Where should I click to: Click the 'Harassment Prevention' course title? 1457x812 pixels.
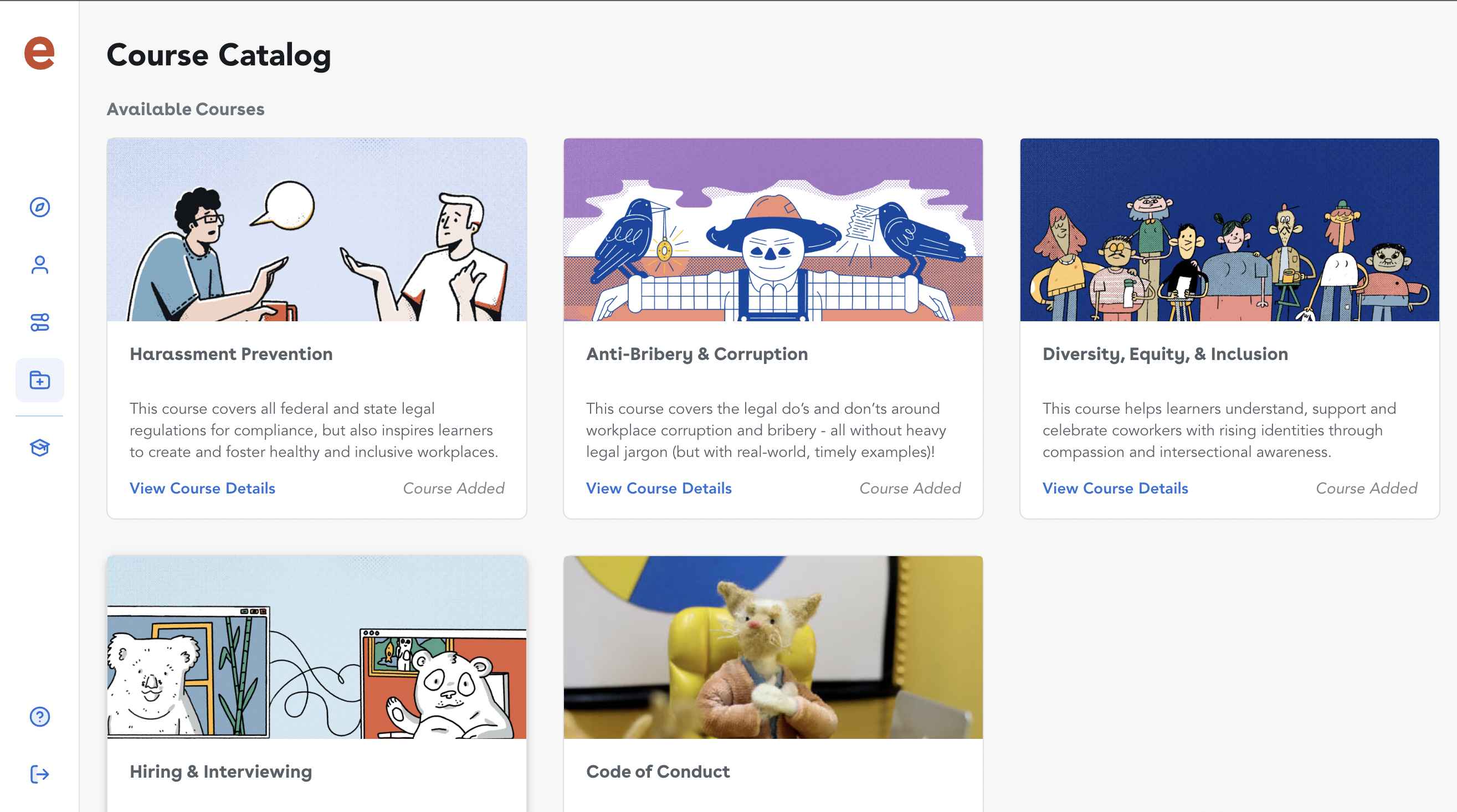pyautogui.click(x=232, y=354)
